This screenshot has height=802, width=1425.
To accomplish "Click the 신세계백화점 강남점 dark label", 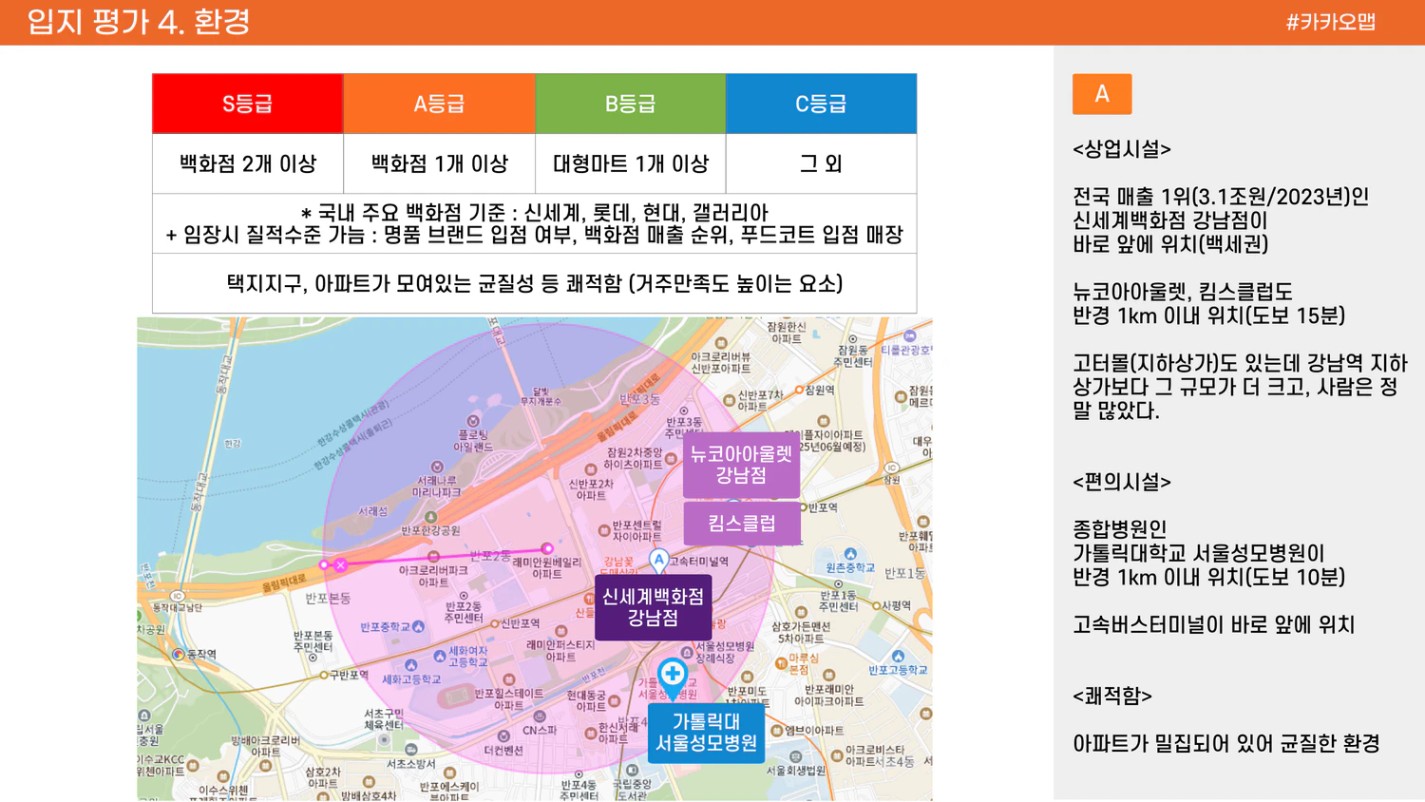I will pos(653,607).
